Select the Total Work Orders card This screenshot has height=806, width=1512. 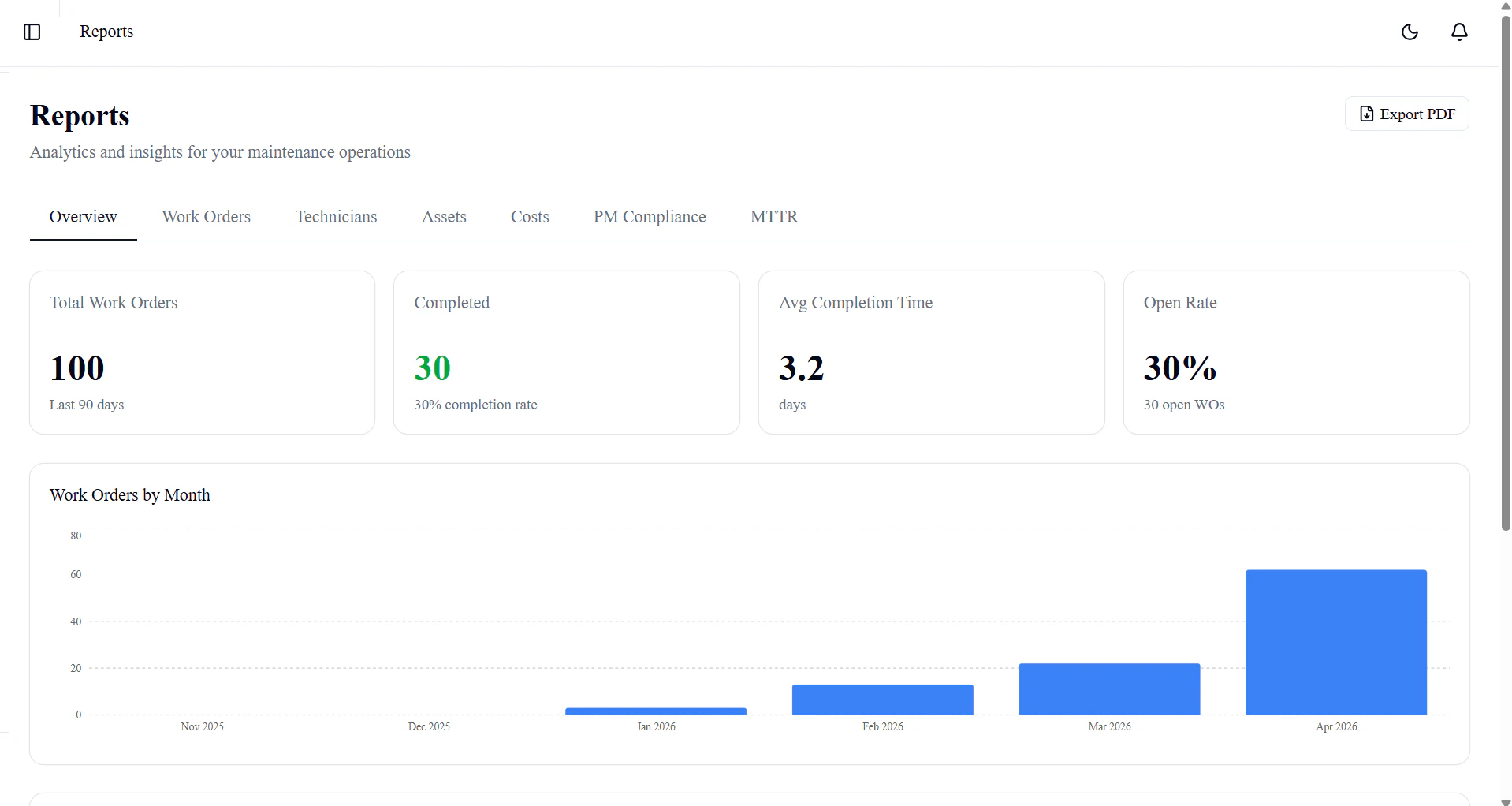(202, 352)
